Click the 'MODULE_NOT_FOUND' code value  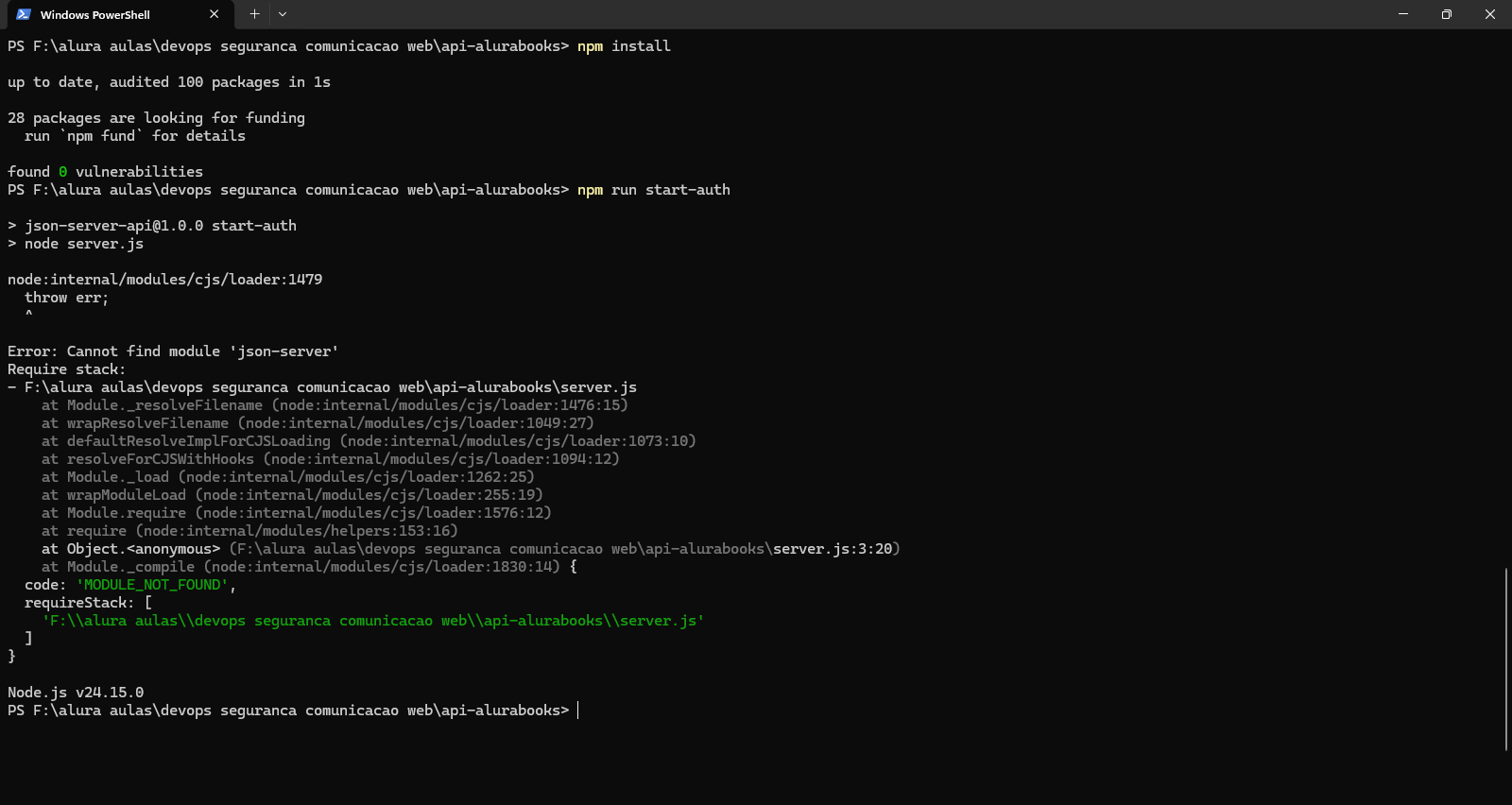152,585
